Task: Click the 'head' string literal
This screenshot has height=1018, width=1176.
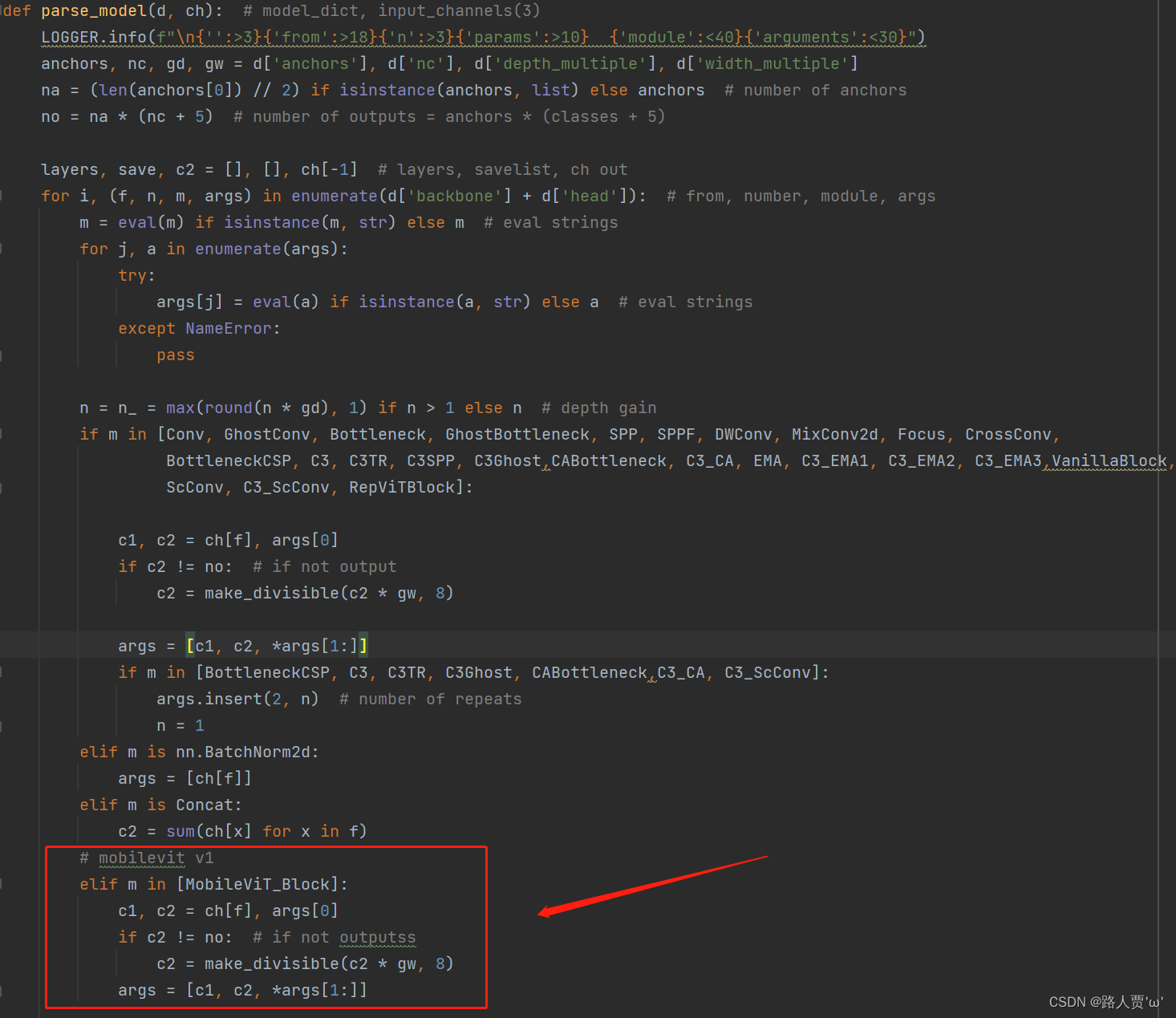Action: coord(590,196)
